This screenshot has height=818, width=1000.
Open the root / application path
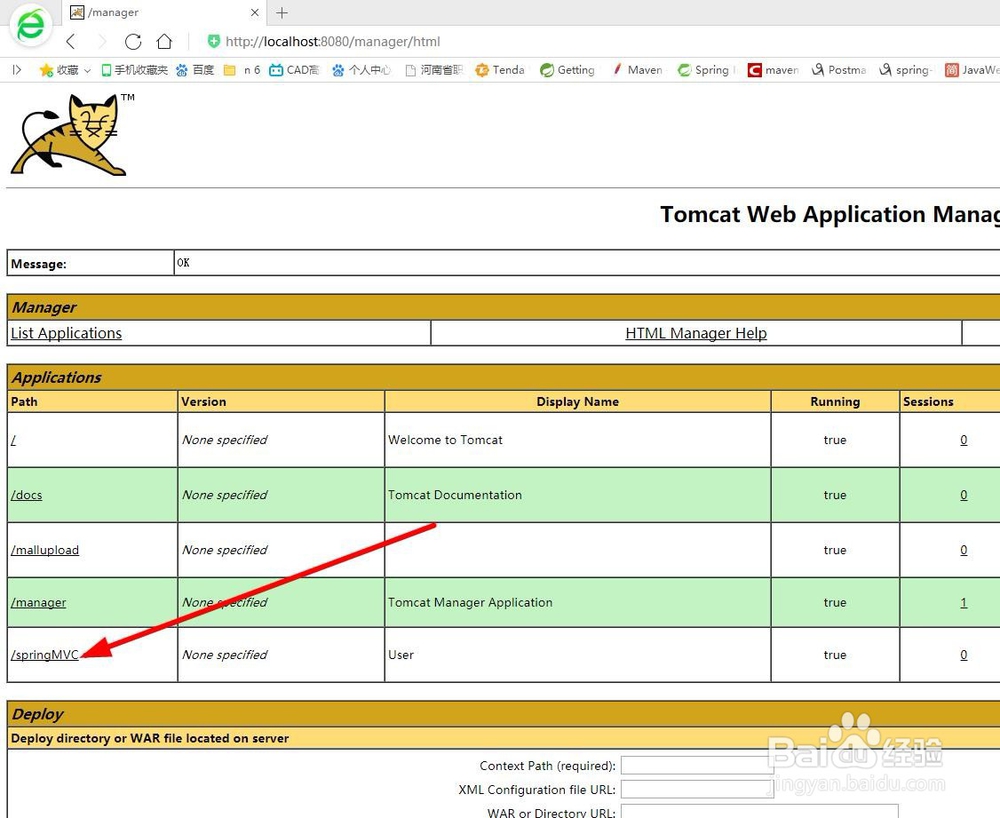coord(13,439)
